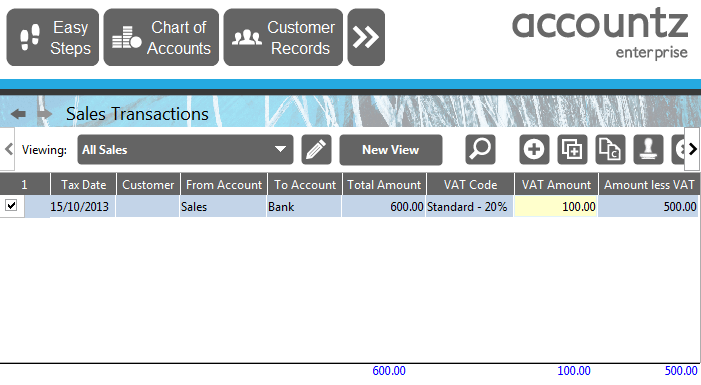Expand toolbar with right chevron arrow
This screenshot has width=701, height=385.
pyautogui.click(x=692, y=149)
